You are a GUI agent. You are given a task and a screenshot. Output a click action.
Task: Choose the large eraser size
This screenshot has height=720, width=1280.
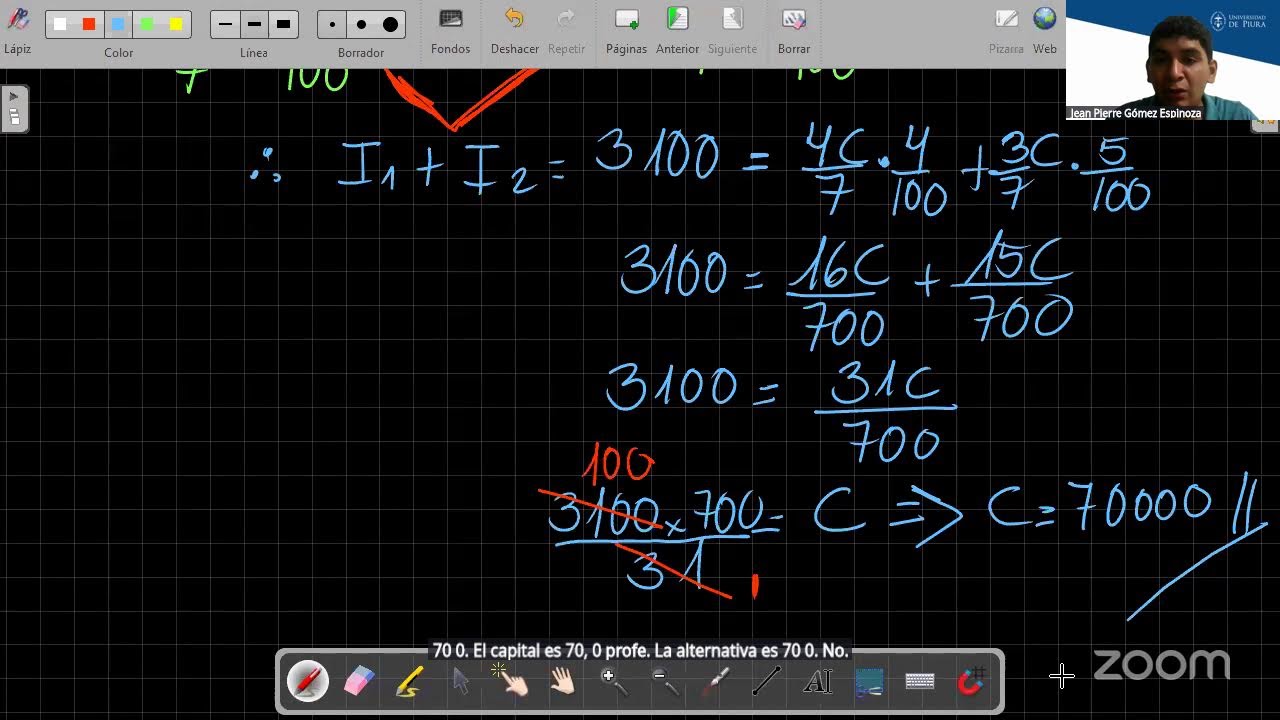(390, 24)
